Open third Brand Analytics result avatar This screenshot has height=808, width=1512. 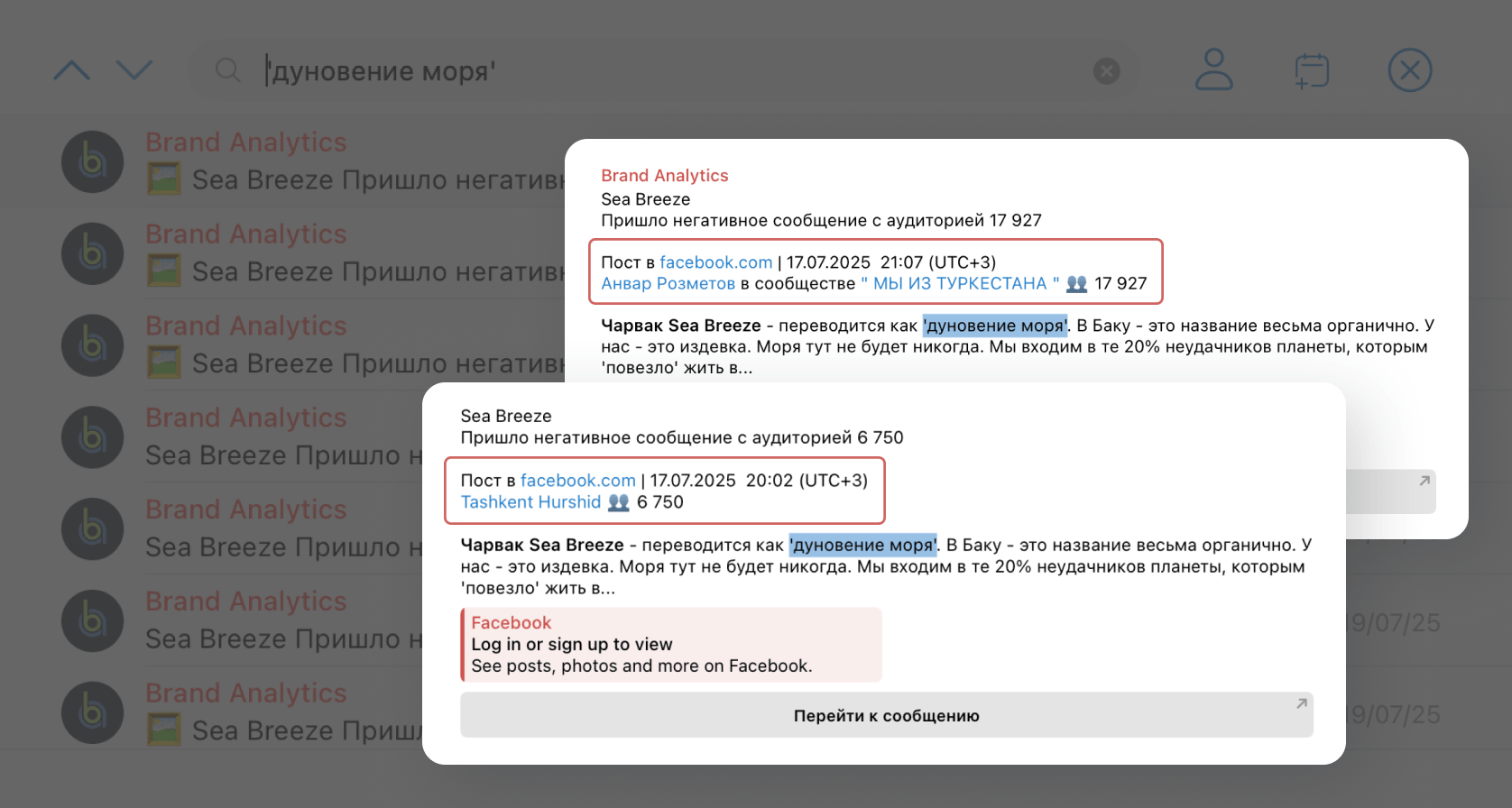(92, 345)
